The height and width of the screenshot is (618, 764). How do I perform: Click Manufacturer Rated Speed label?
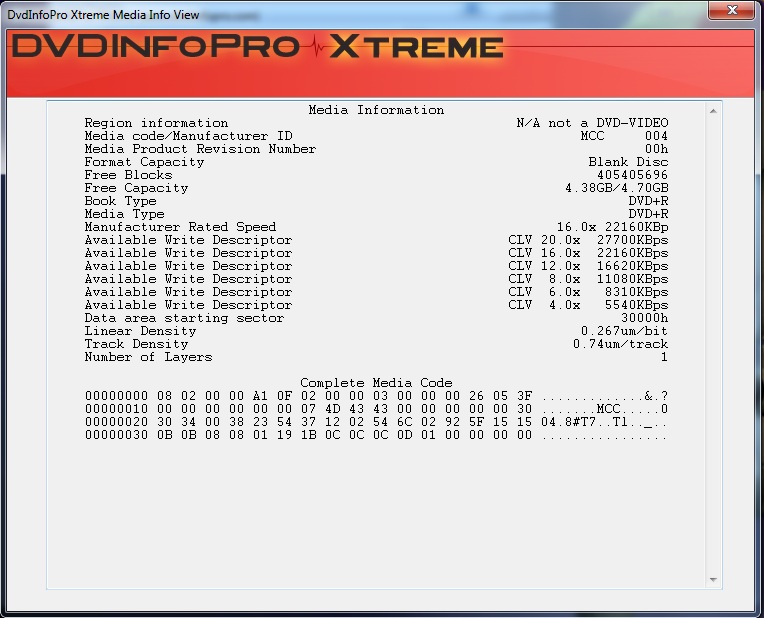pos(180,227)
